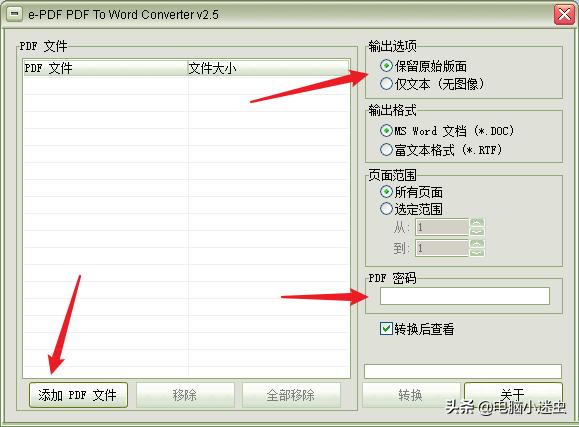Increase the 从 page spinner value
Viewport: 579px width, 427px height.
477,223
